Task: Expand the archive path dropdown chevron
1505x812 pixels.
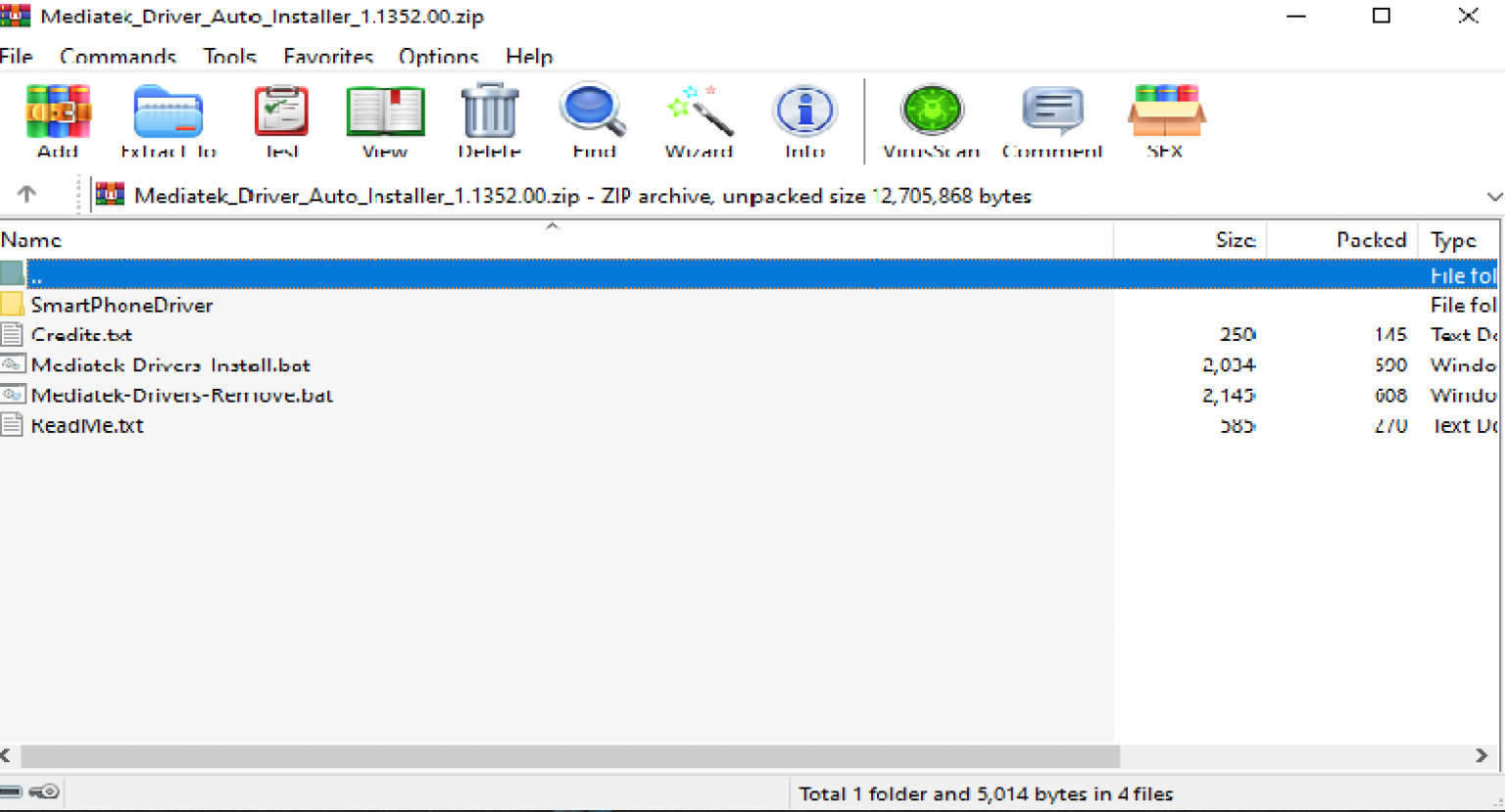Action: [1494, 194]
